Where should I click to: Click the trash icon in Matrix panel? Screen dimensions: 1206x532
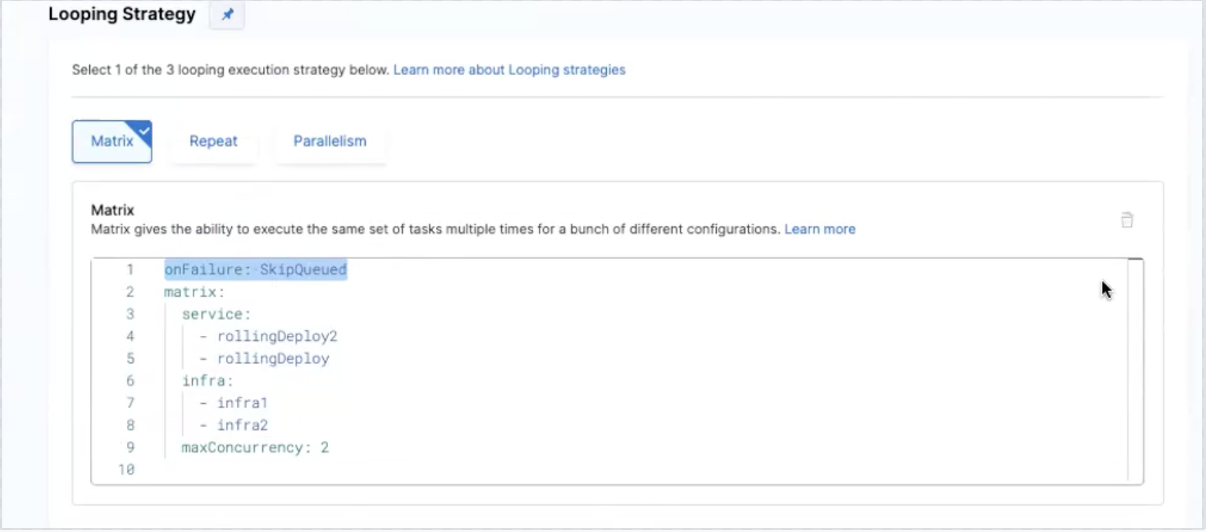point(1127,220)
